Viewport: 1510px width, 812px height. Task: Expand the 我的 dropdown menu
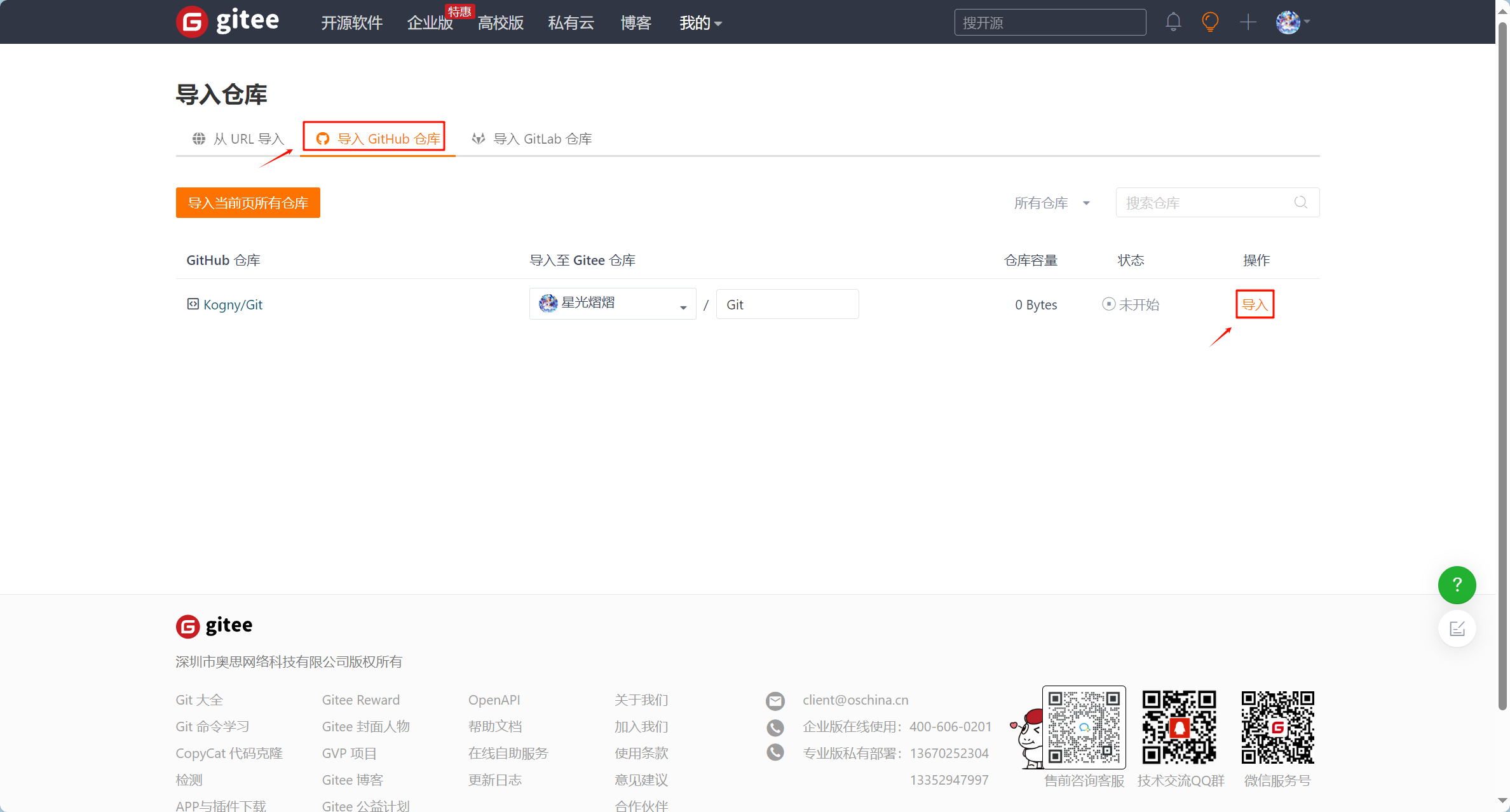pyautogui.click(x=700, y=23)
